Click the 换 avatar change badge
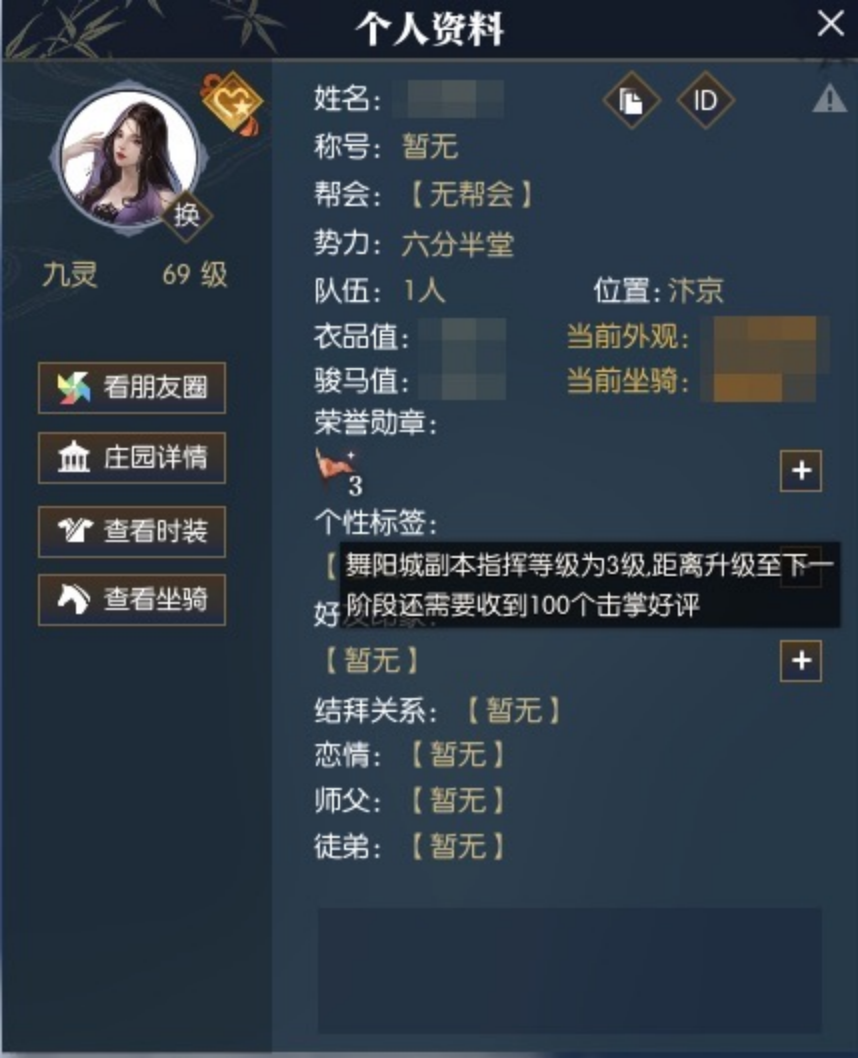The width and height of the screenshot is (858, 1058). (187, 215)
